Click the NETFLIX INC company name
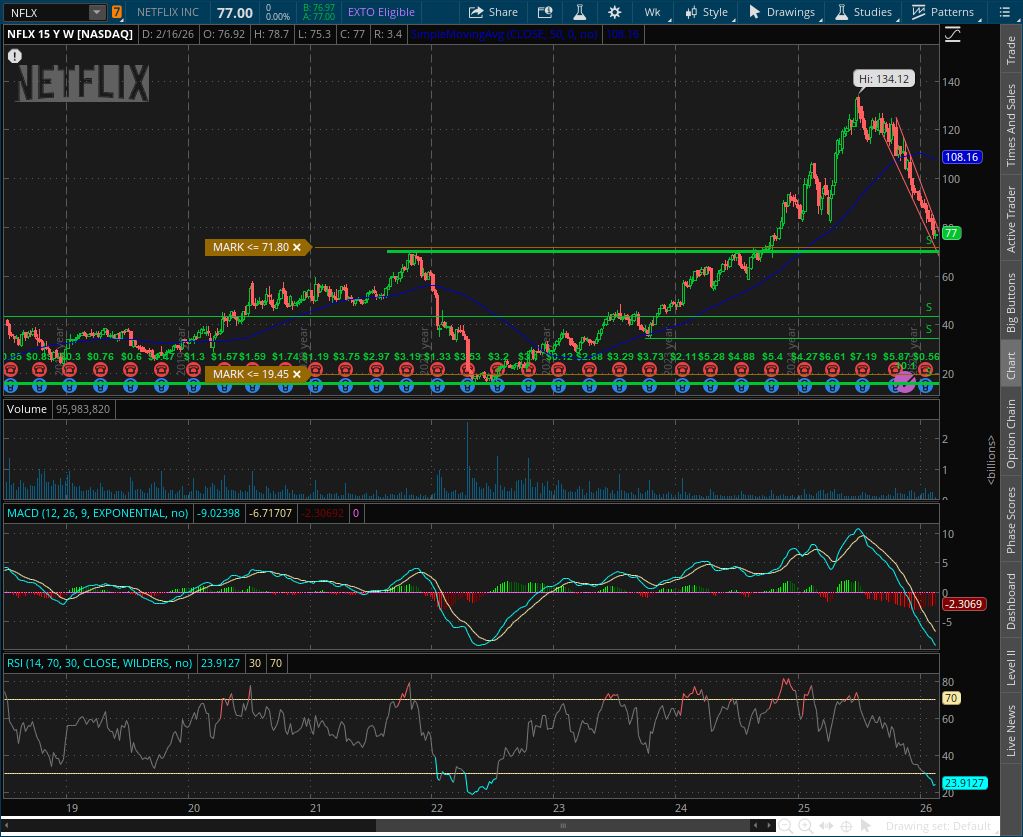Screen dimensions: 1023x837 point(168,12)
